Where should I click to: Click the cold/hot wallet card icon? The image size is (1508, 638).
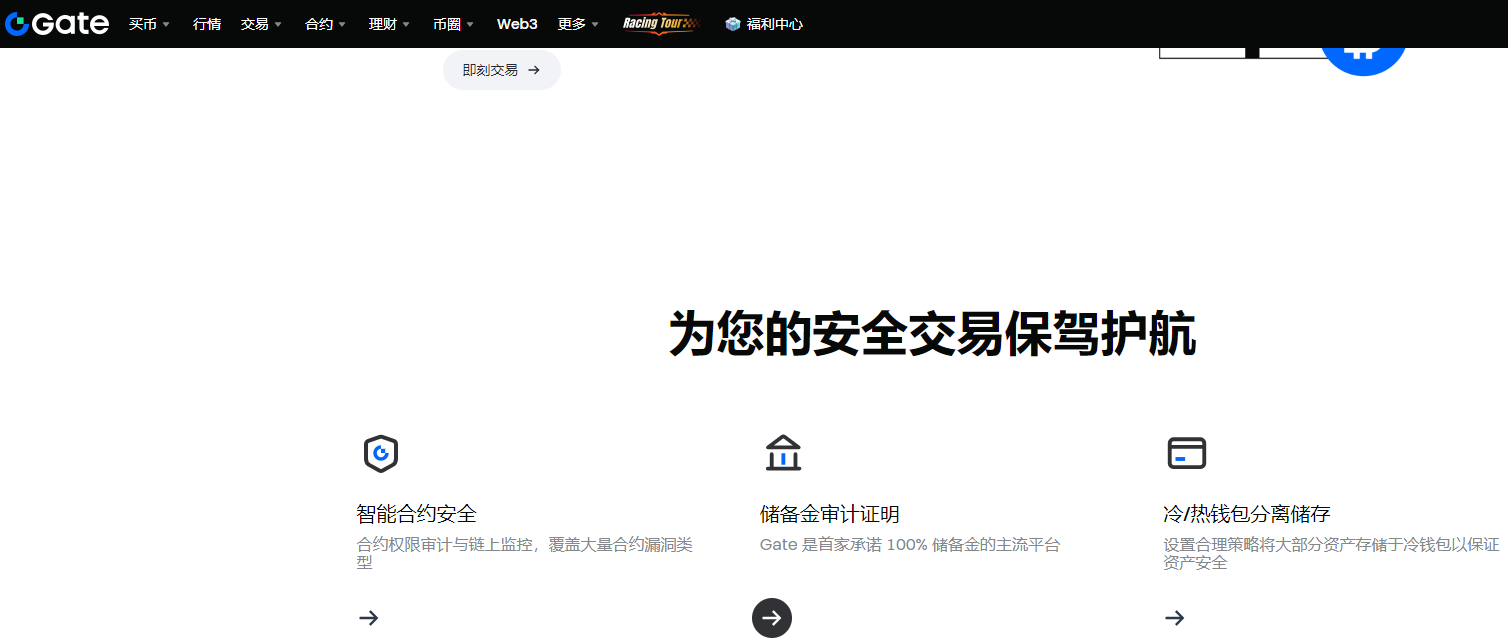[x=1186, y=453]
